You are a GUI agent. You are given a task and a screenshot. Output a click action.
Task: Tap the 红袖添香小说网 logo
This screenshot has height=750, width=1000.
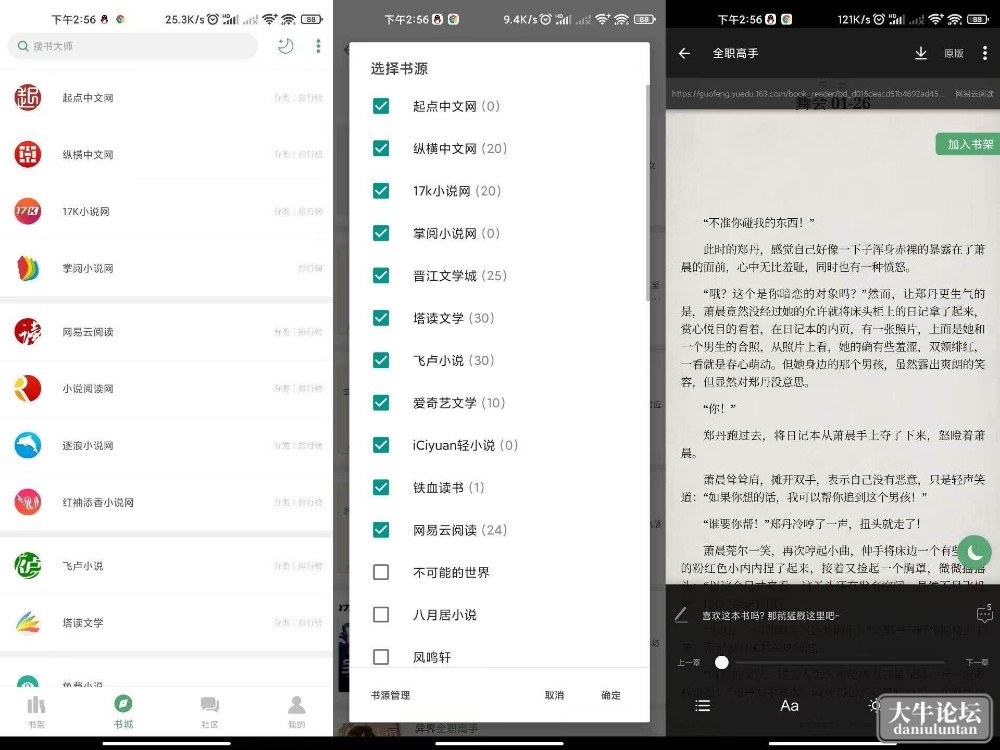pyautogui.click(x=27, y=502)
